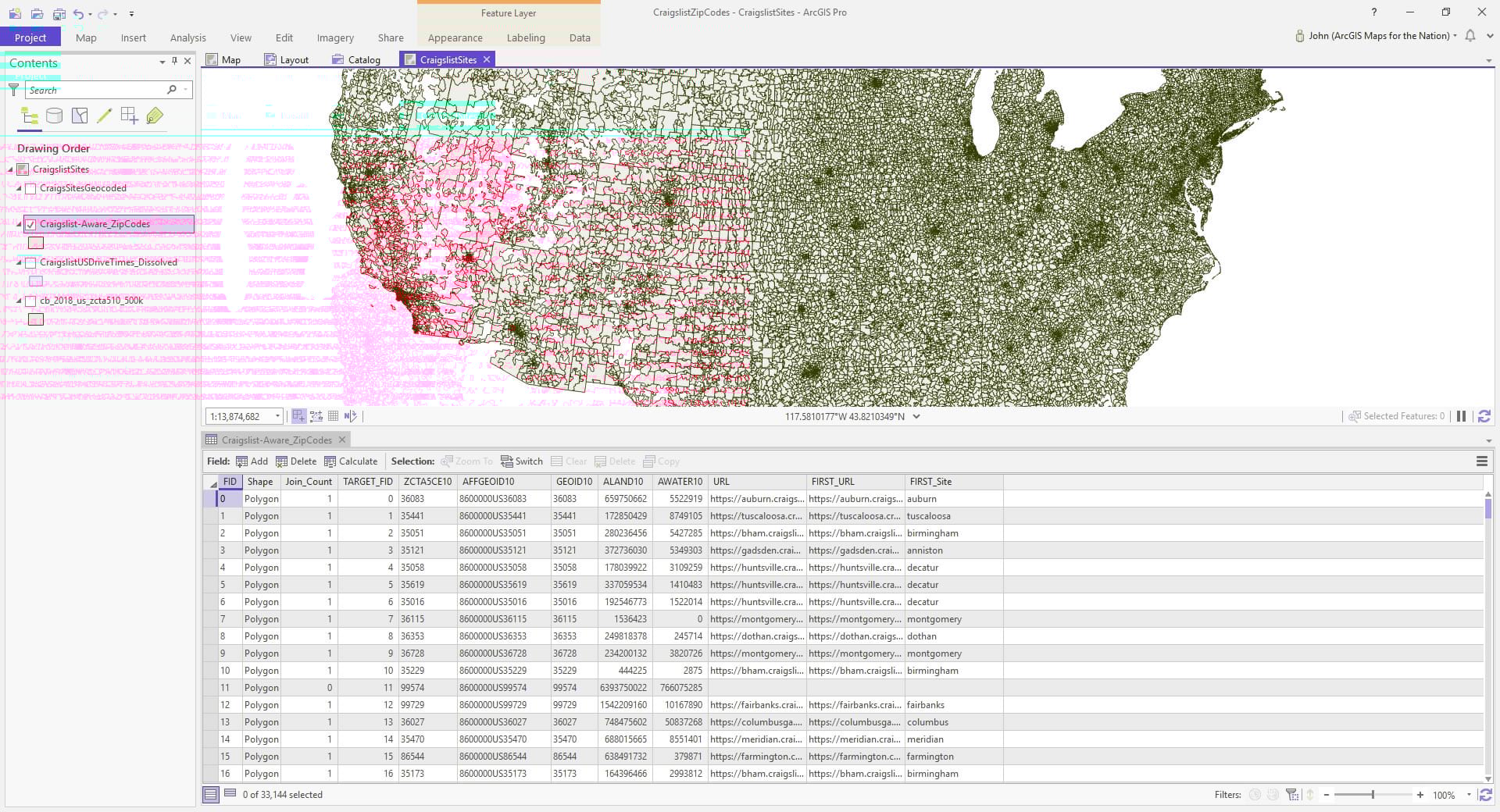The width and height of the screenshot is (1500, 812).
Task: Open the table zoom percentage dropdown
Action: [x=1469, y=795]
